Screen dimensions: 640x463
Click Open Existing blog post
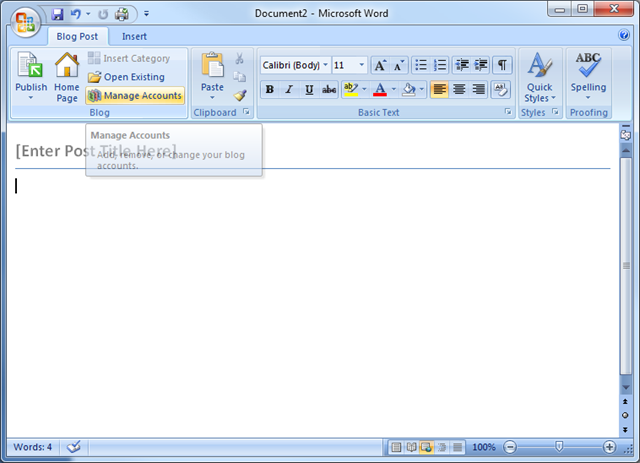(x=127, y=77)
